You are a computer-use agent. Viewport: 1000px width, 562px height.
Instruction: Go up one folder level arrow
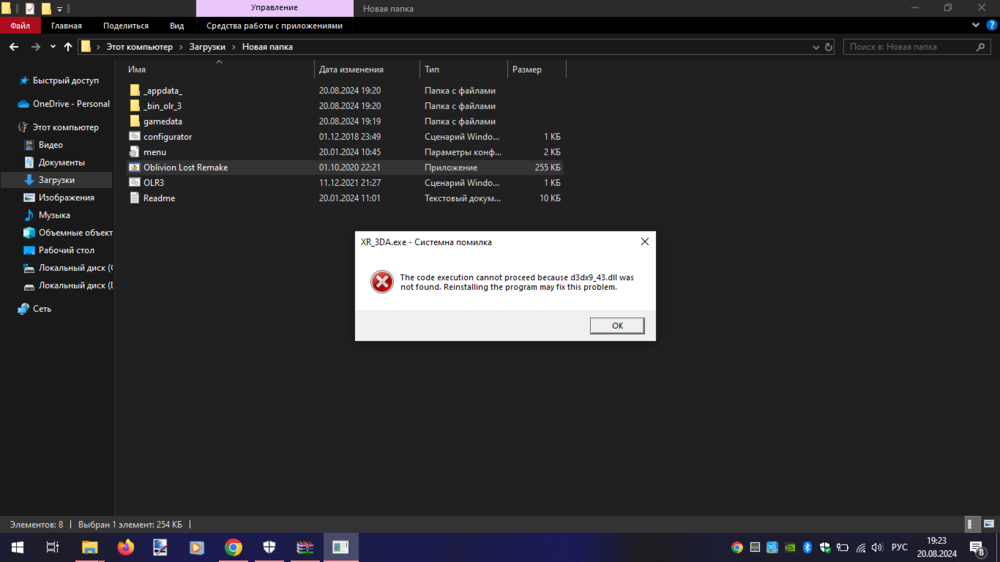click(68, 47)
